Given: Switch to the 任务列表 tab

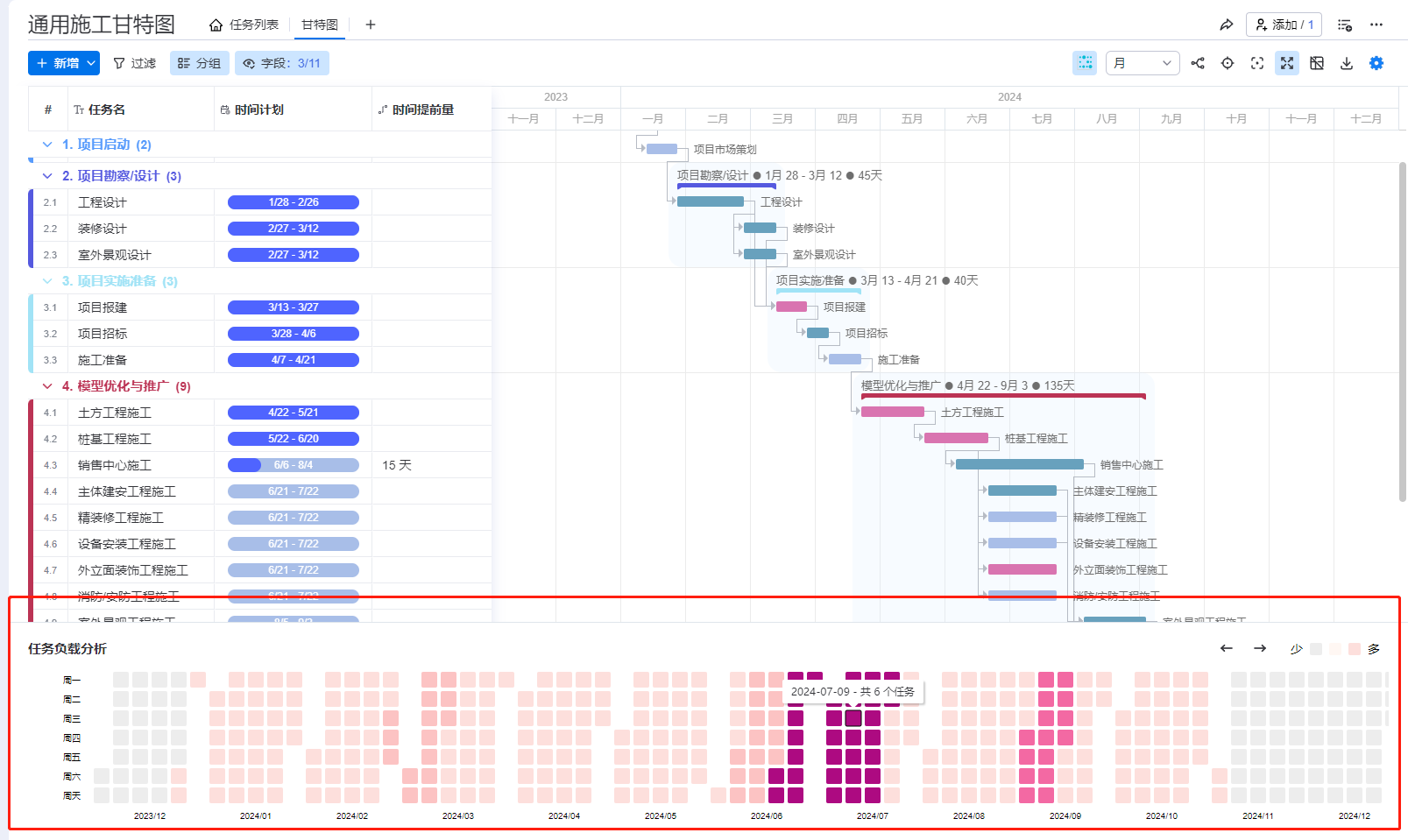Looking at the screenshot, I should click(x=244, y=25).
